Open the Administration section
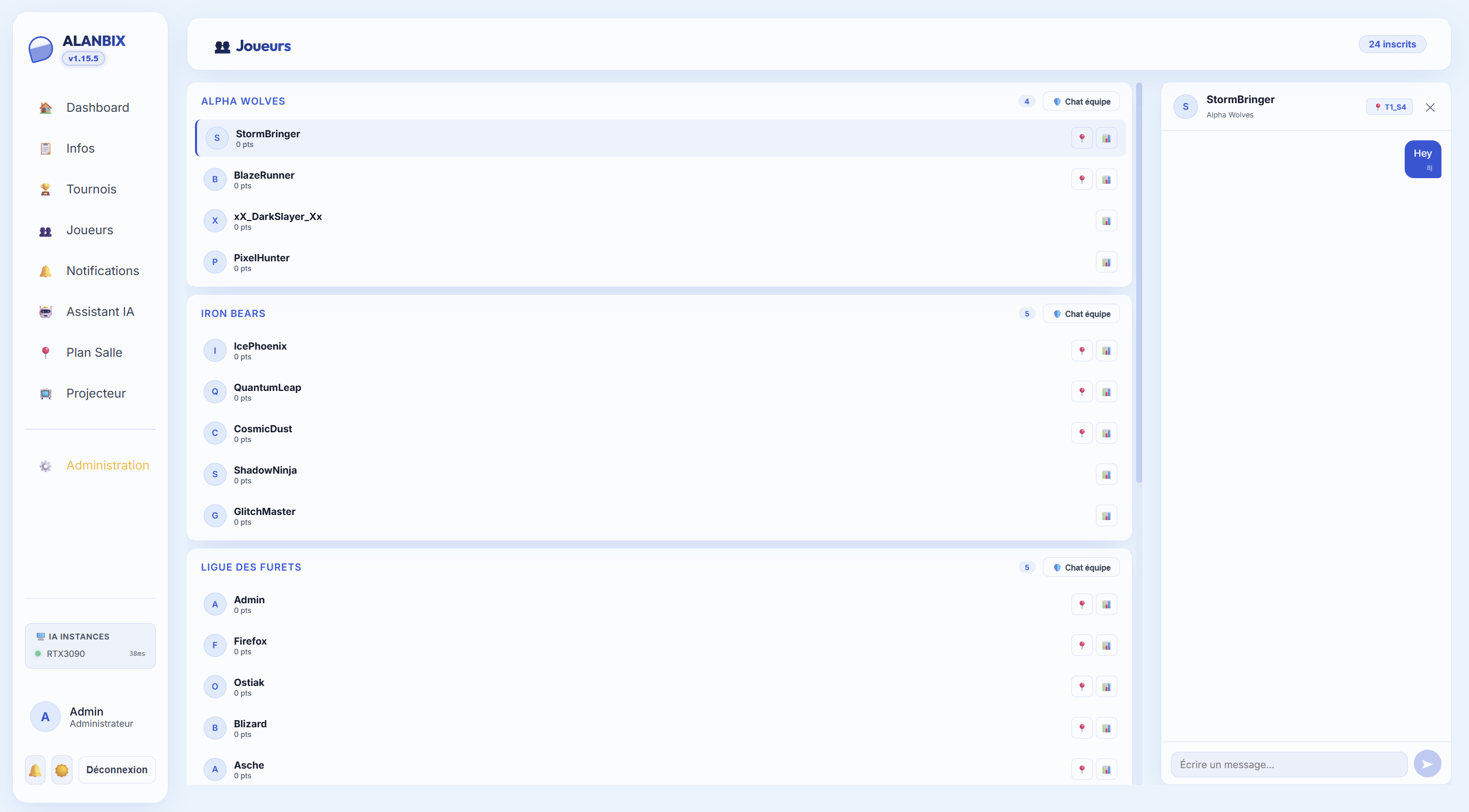Image resolution: width=1469 pixels, height=812 pixels. pyautogui.click(x=90, y=466)
